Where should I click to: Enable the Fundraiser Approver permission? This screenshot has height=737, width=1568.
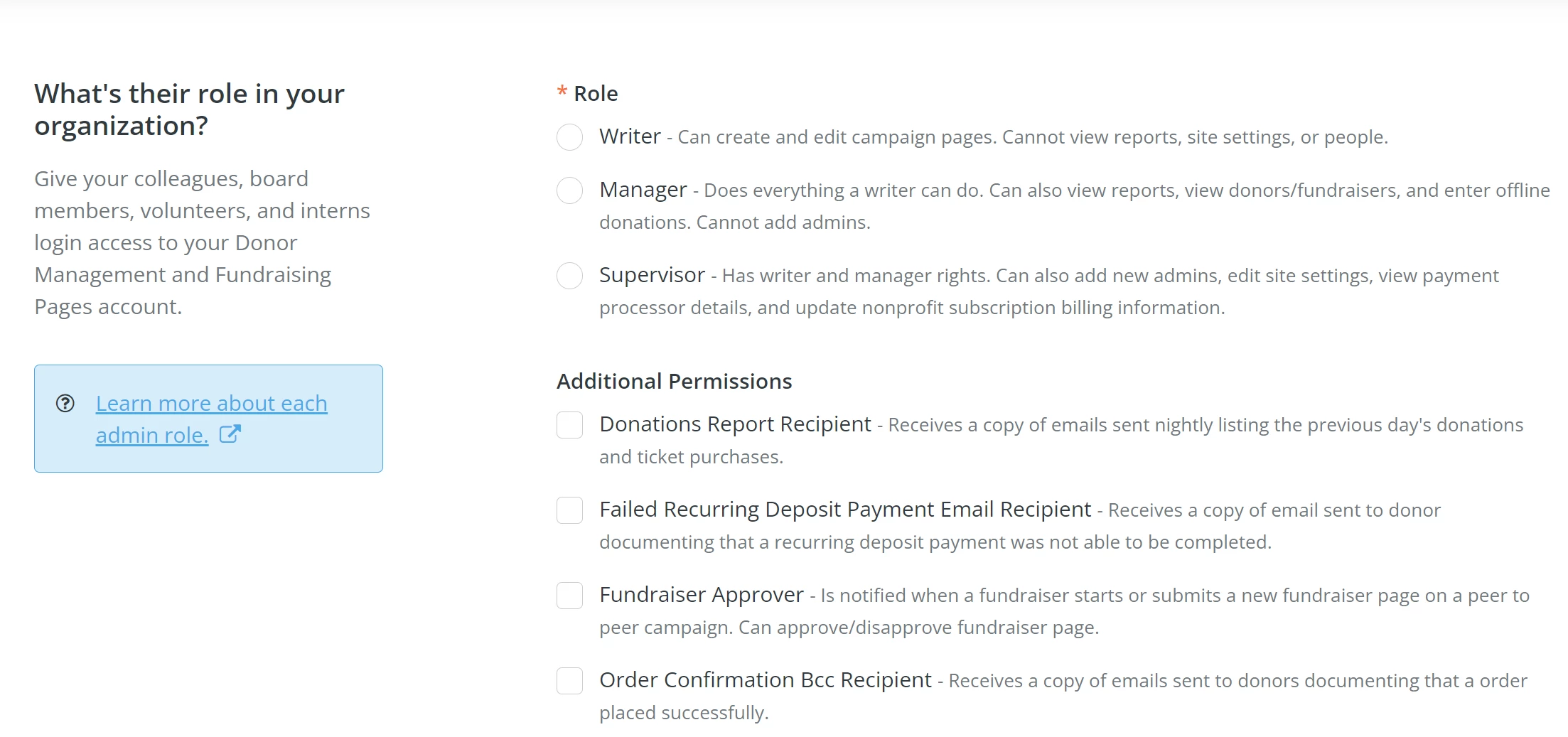point(569,596)
